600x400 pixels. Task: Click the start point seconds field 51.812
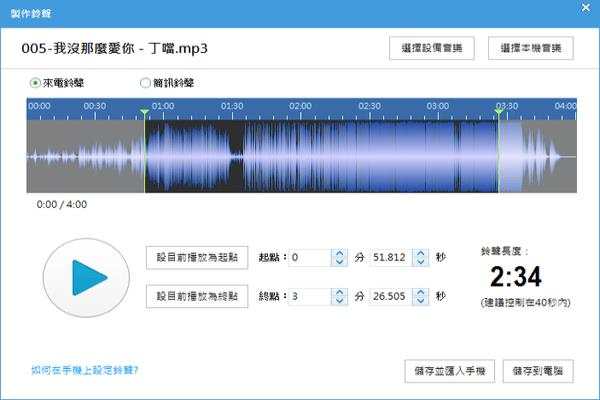(390, 258)
